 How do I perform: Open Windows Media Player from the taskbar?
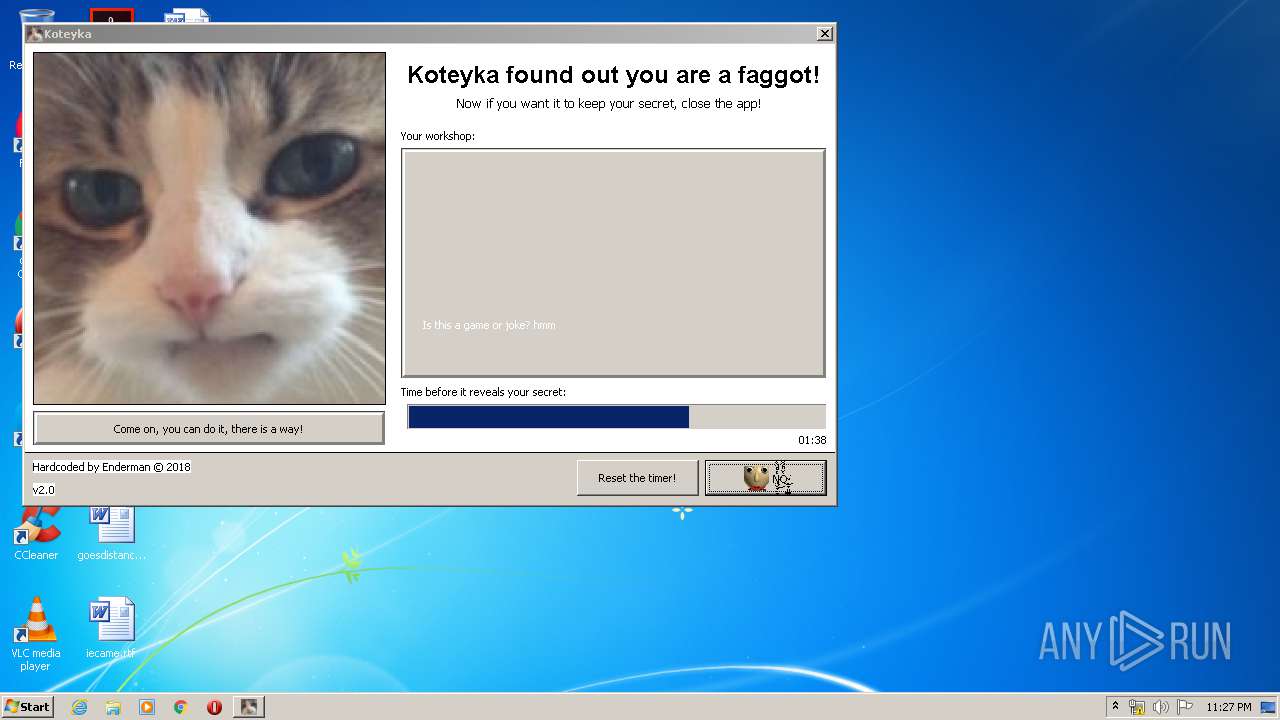tap(147, 707)
